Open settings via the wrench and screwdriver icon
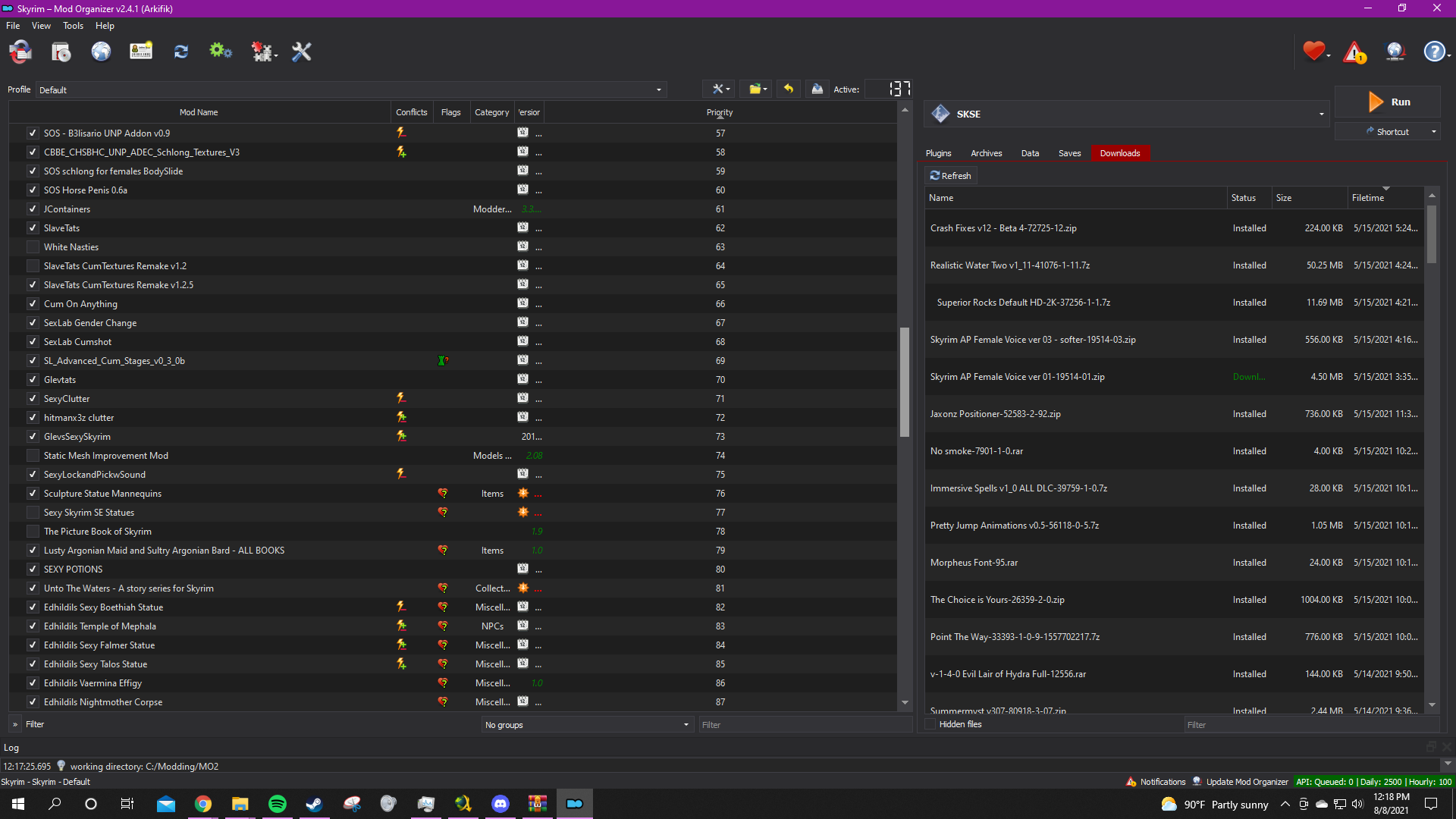 pos(302,52)
